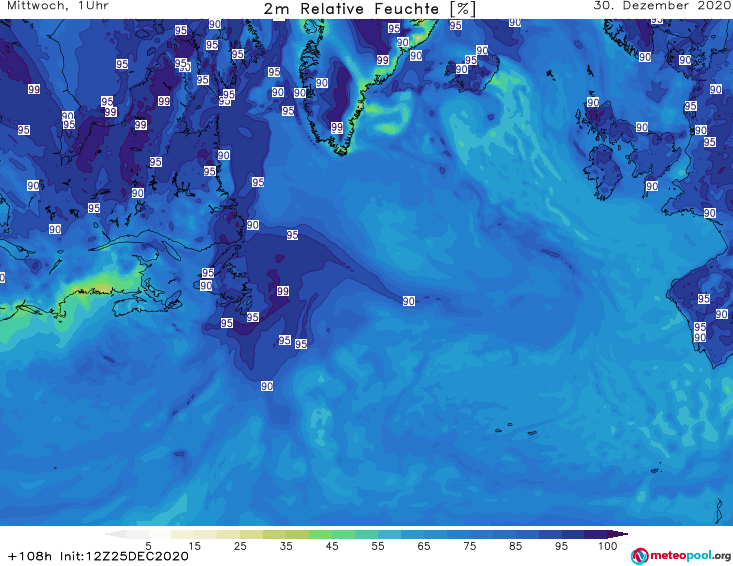
Task: Click the '2m Relative Feuchte [%]' map title
Action: (370, 9)
